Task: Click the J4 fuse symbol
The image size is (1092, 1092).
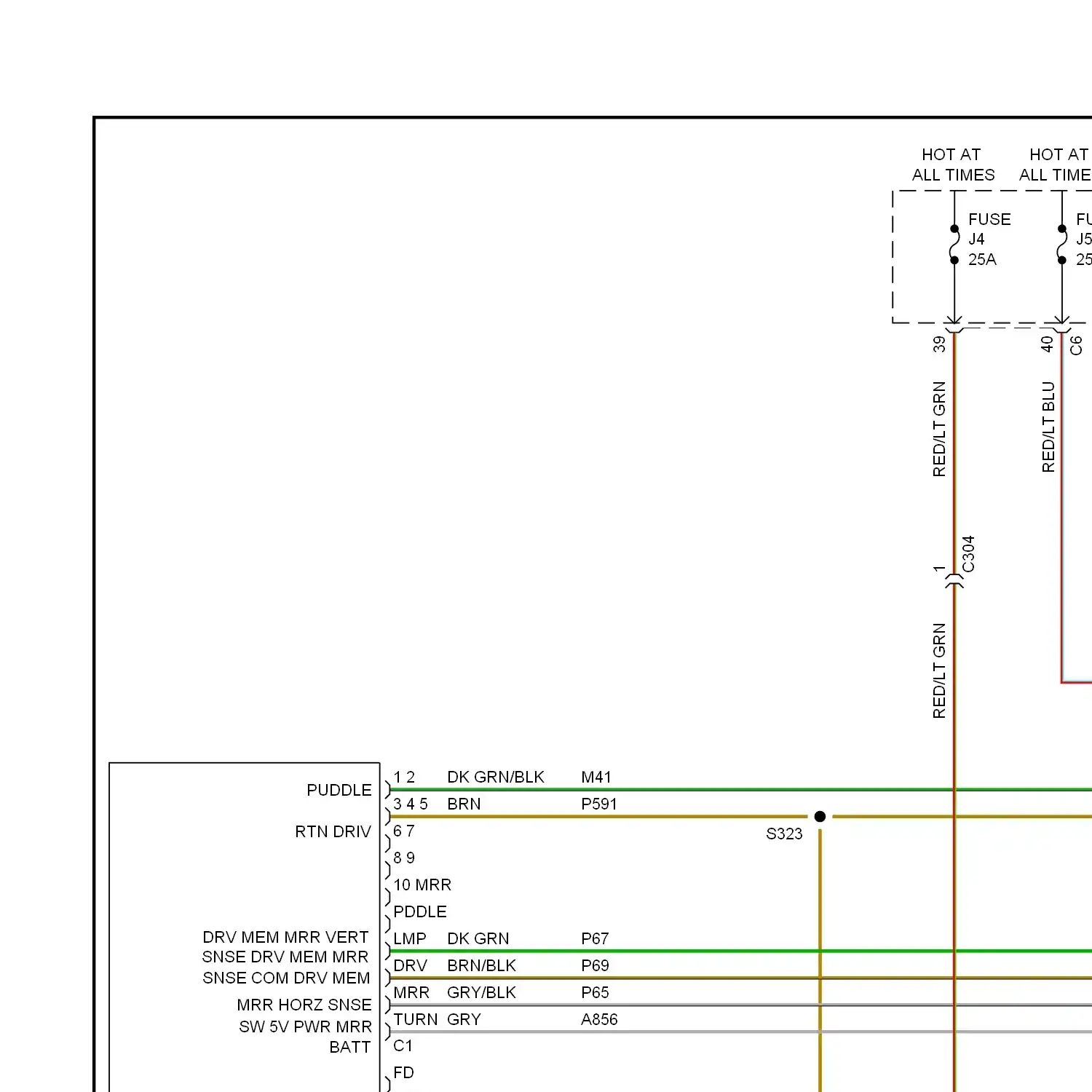Action: 954,244
